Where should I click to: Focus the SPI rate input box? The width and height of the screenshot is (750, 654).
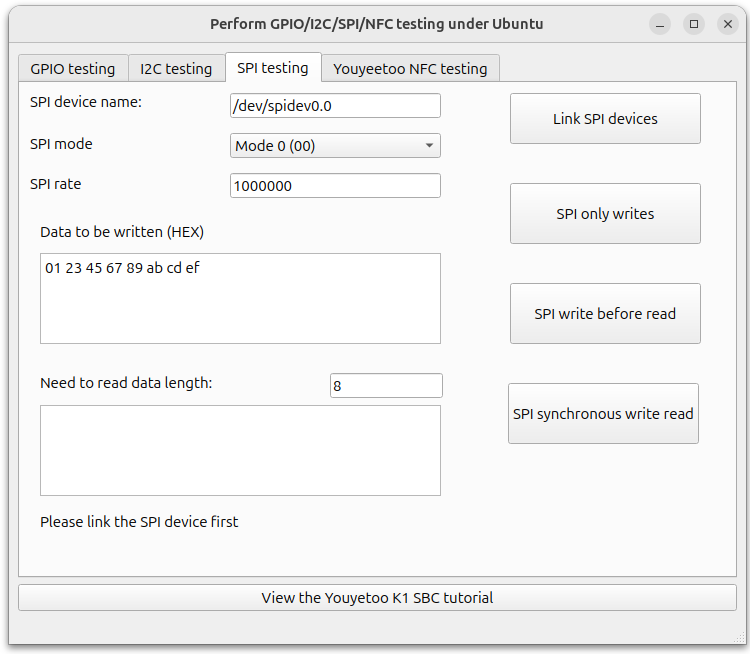pos(335,186)
